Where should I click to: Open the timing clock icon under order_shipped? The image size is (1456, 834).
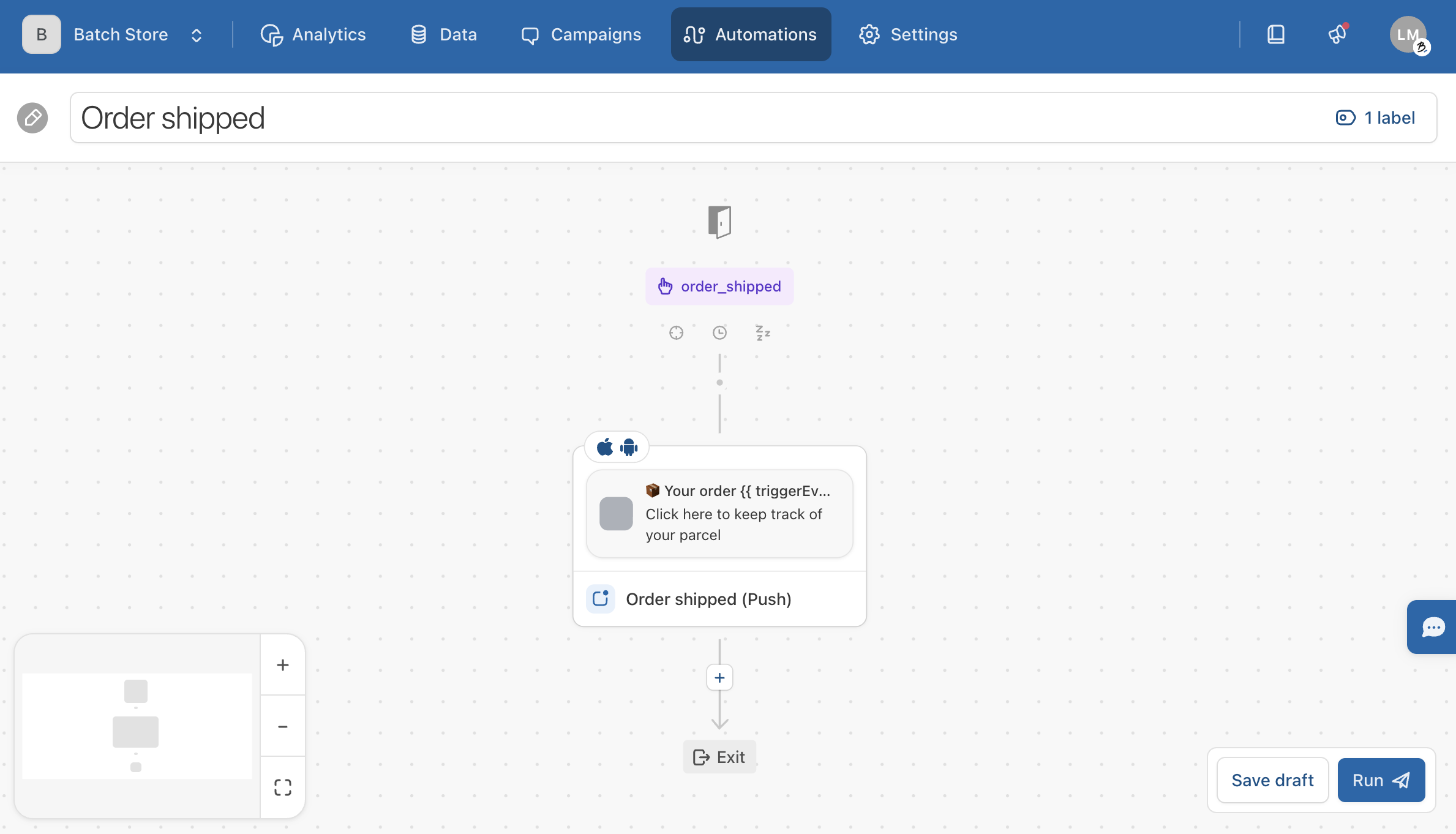pos(719,332)
